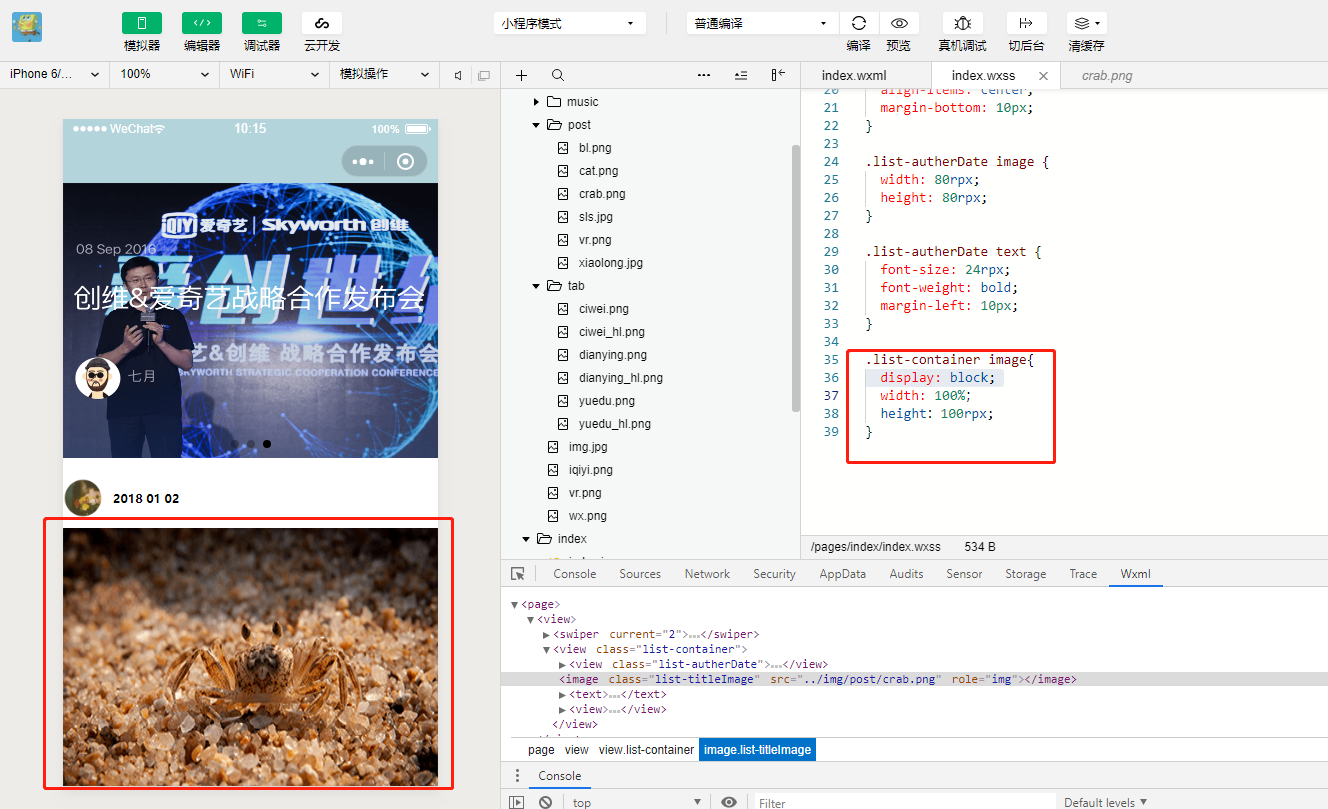Open 云开发 cloud development
Image resolution: width=1328 pixels, height=809 pixels.
[x=322, y=23]
